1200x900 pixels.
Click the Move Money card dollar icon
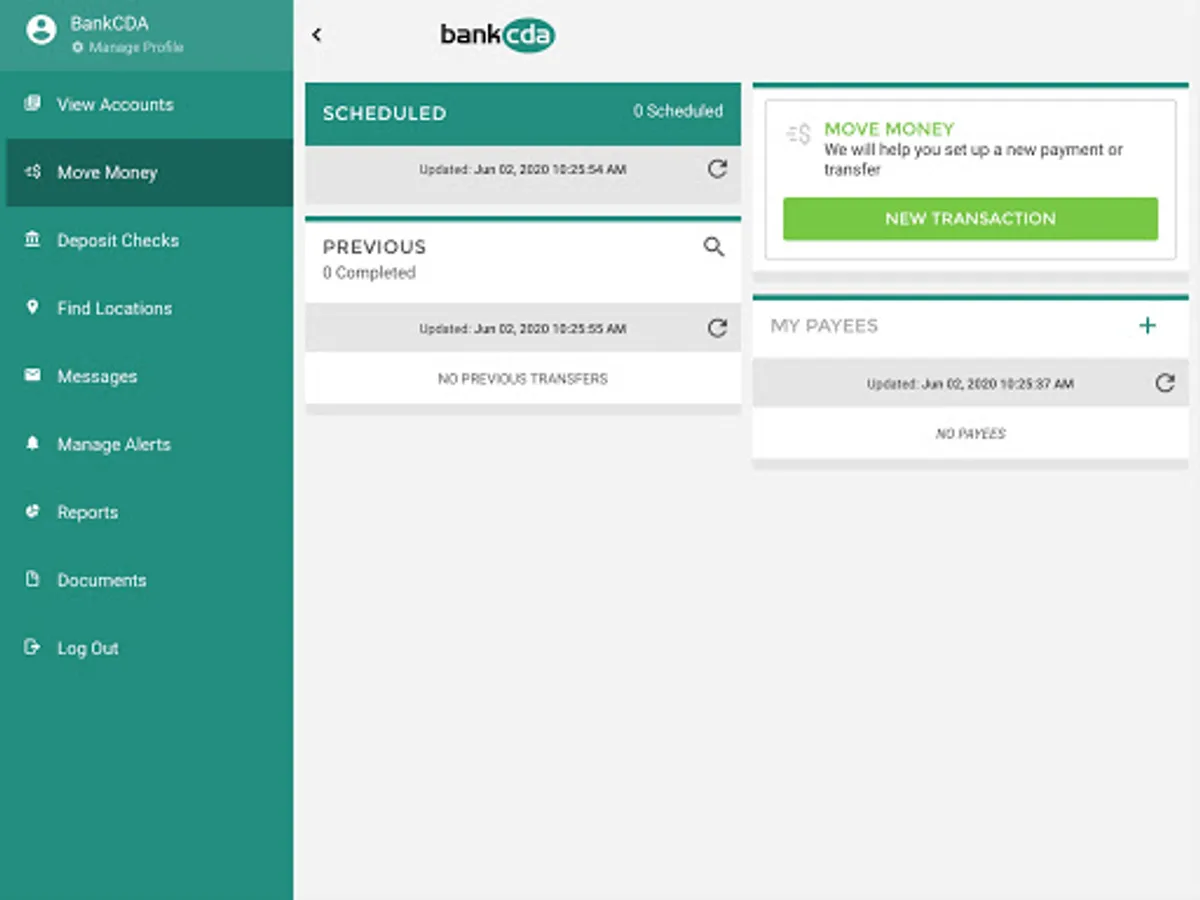798,134
